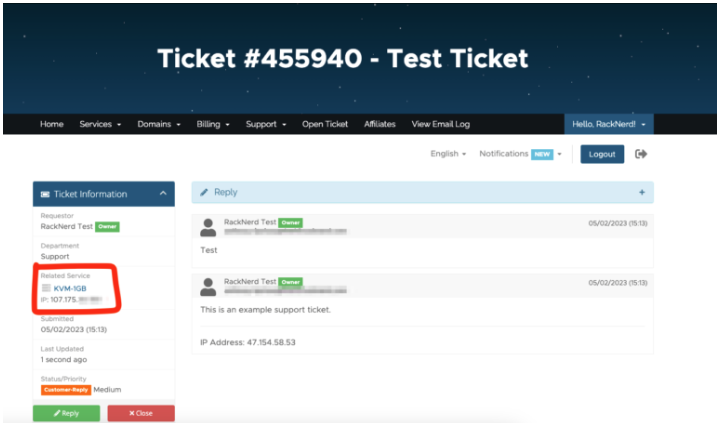The height and width of the screenshot is (423, 719).
Task: Click the 'IP Address: 47.154.58.53' text
Action: [248, 342]
